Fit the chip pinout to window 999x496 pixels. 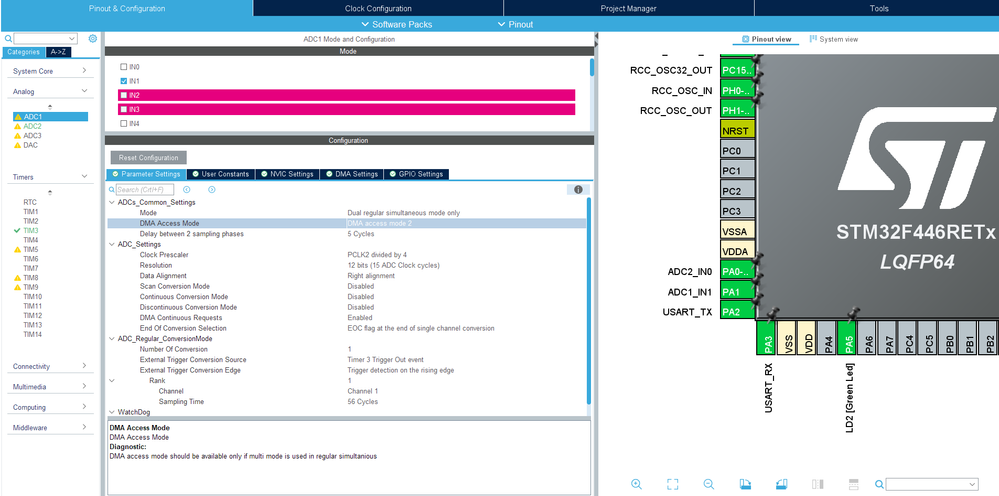coord(672,484)
